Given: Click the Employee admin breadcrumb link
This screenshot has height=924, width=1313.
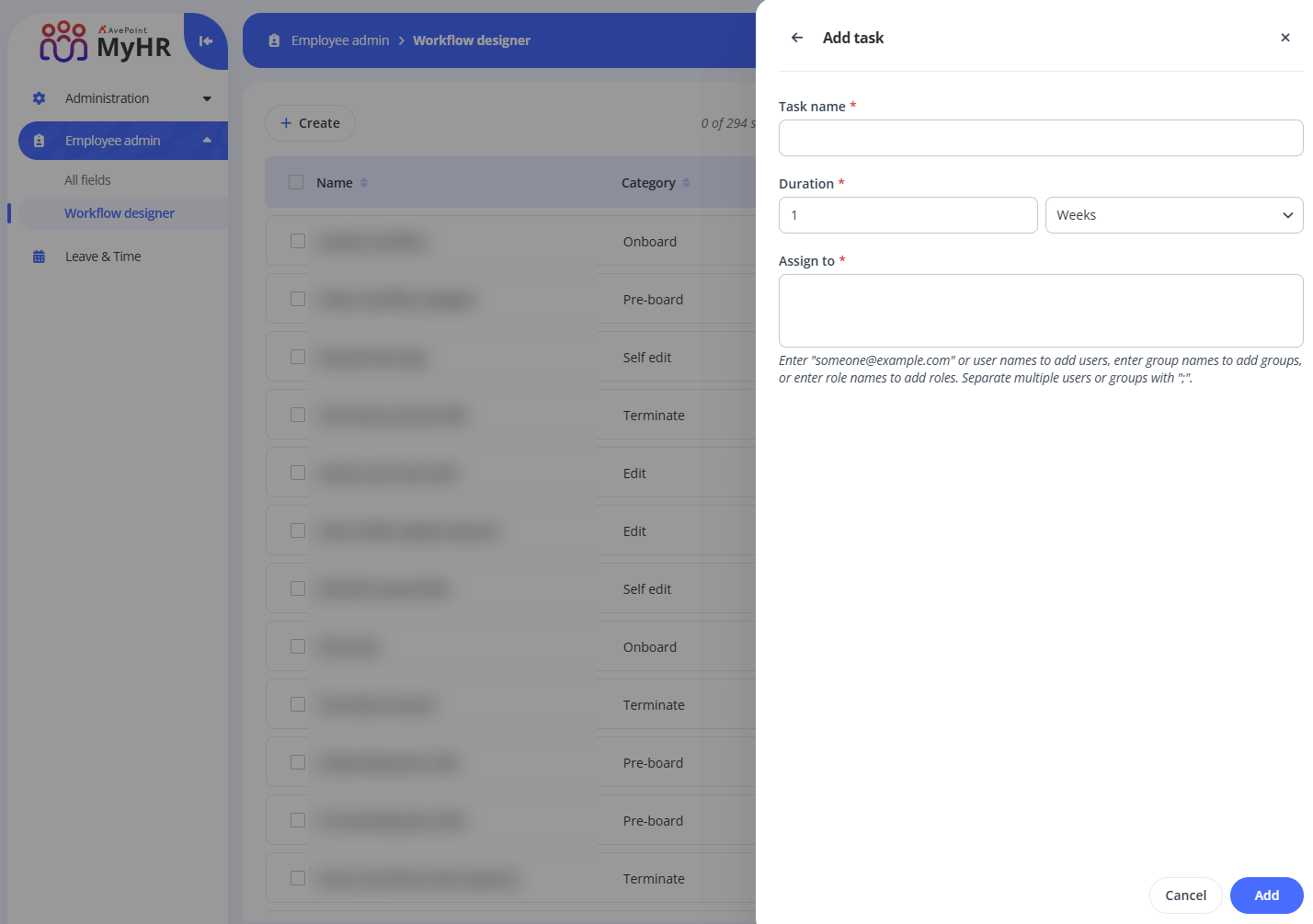Looking at the screenshot, I should tap(340, 40).
